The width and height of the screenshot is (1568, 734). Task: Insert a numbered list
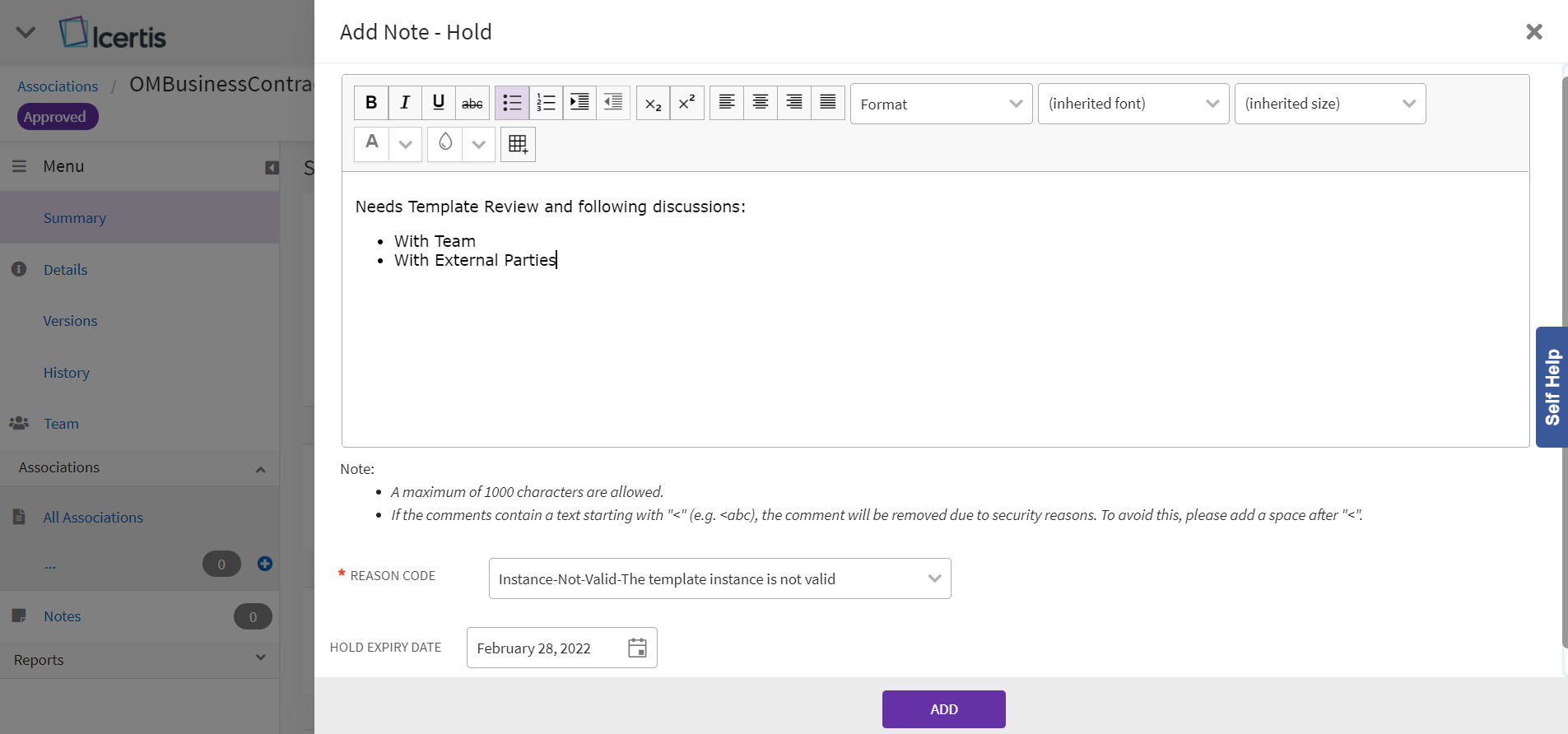click(x=546, y=103)
